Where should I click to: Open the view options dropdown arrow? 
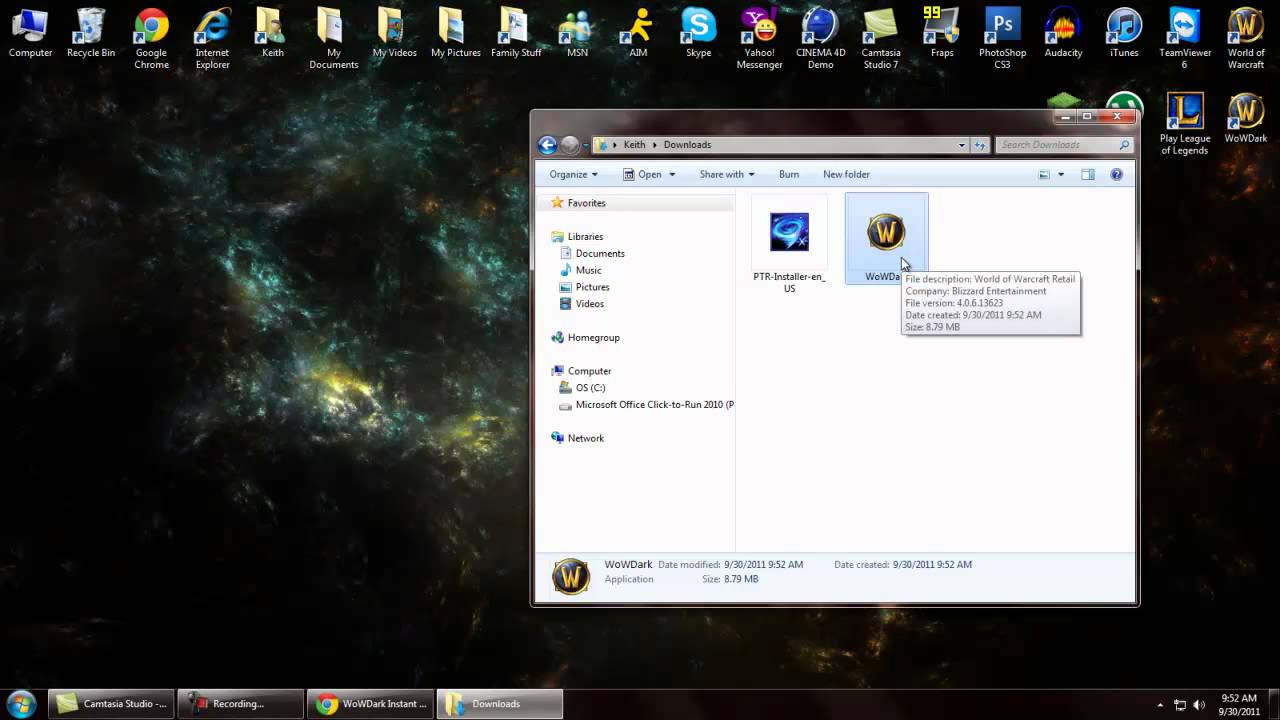click(1060, 174)
